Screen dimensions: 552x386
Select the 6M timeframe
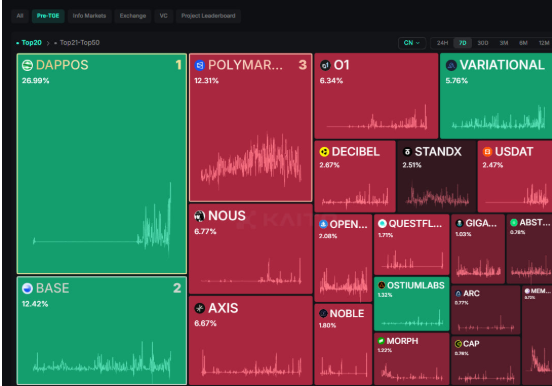pyautogui.click(x=523, y=43)
